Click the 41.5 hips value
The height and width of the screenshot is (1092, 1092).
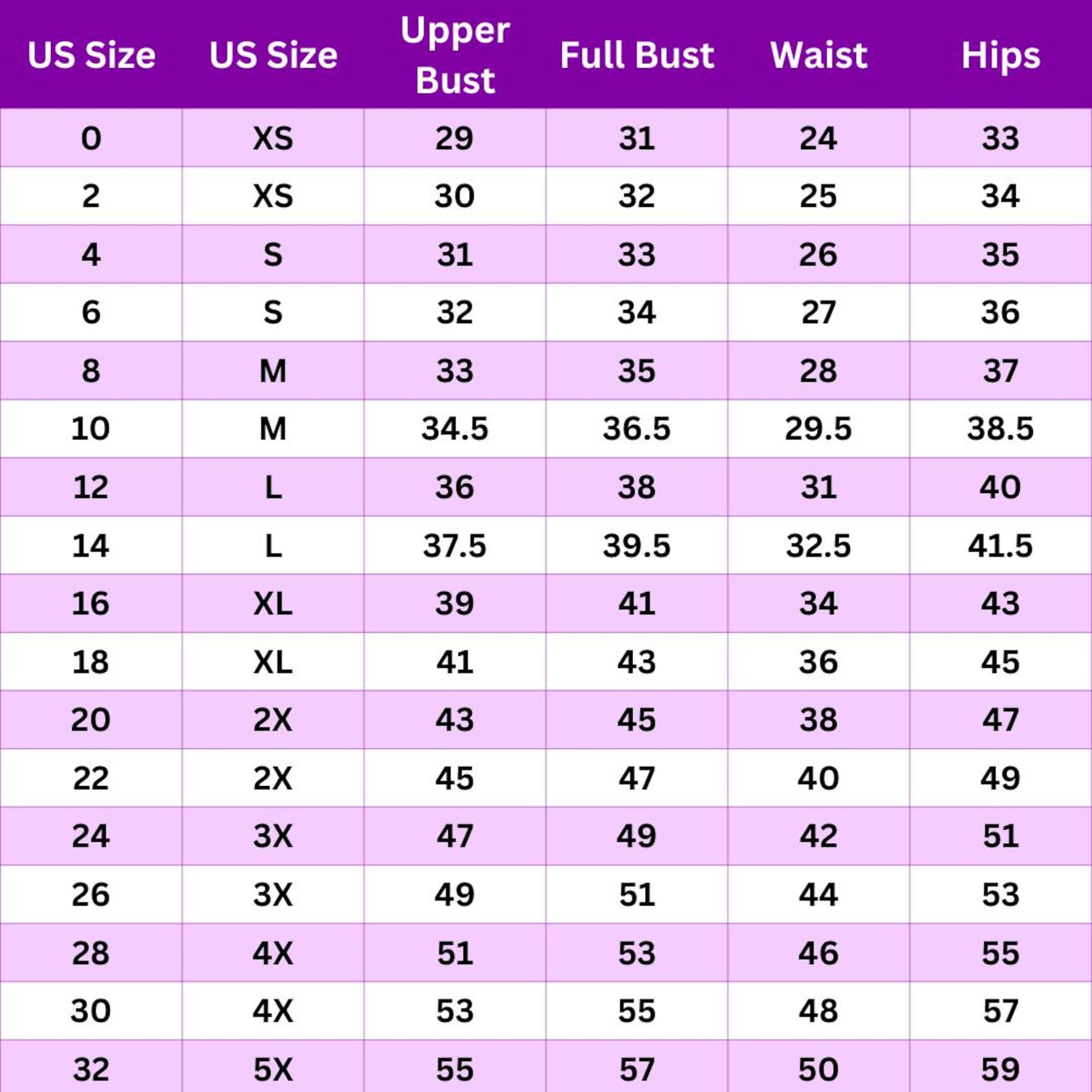(x=1001, y=545)
